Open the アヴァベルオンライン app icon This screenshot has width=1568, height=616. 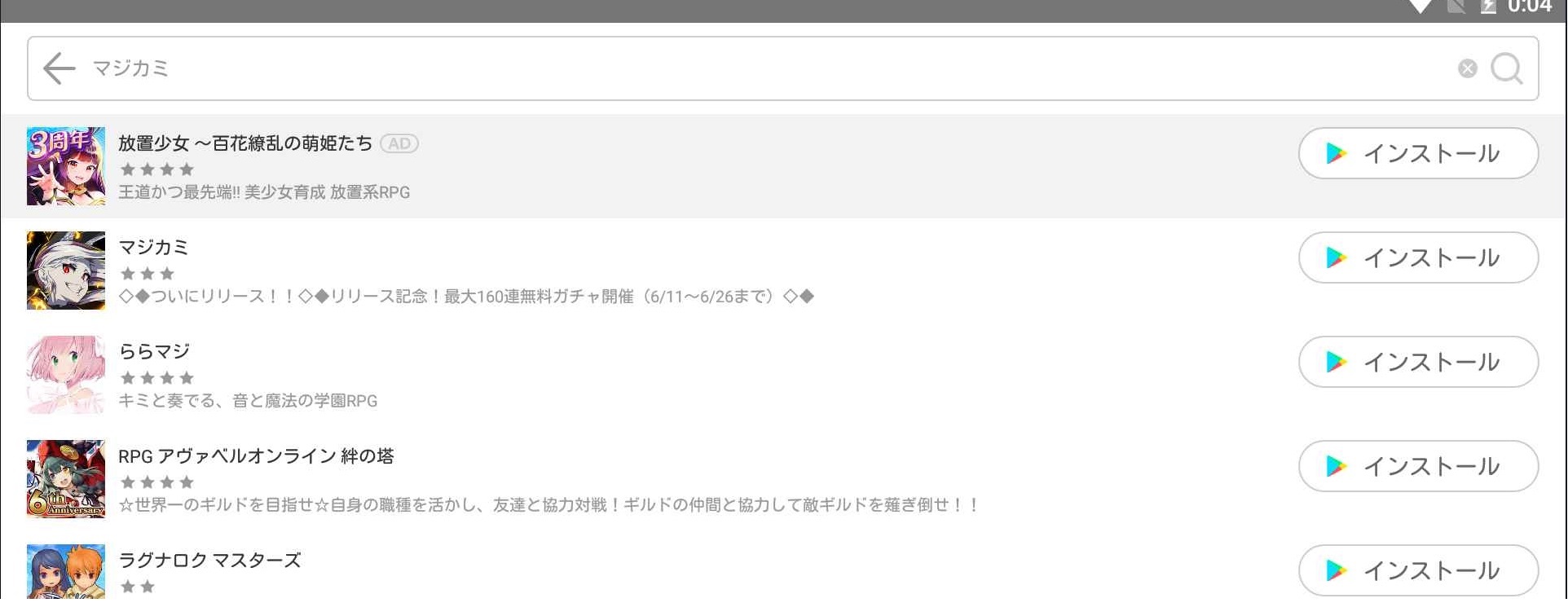pyautogui.click(x=66, y=479)
